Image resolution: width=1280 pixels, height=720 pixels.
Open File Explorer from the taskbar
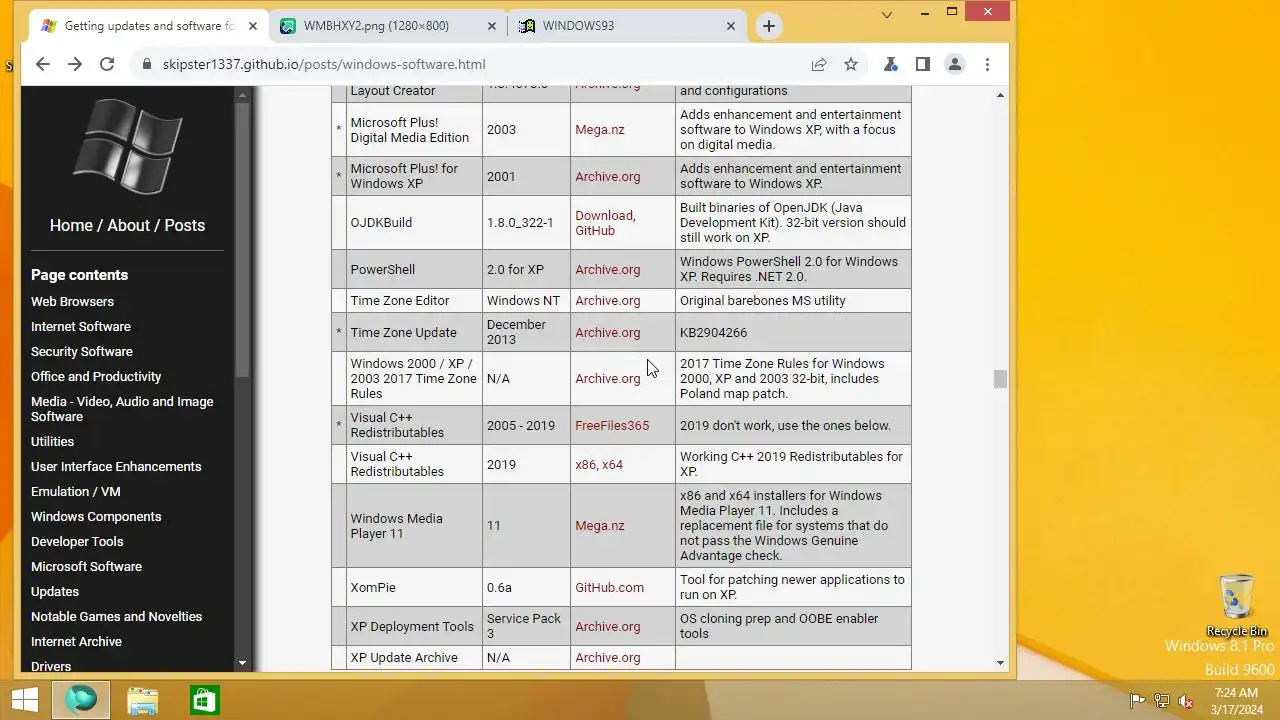pyautogui.click(x=143, y=700)
